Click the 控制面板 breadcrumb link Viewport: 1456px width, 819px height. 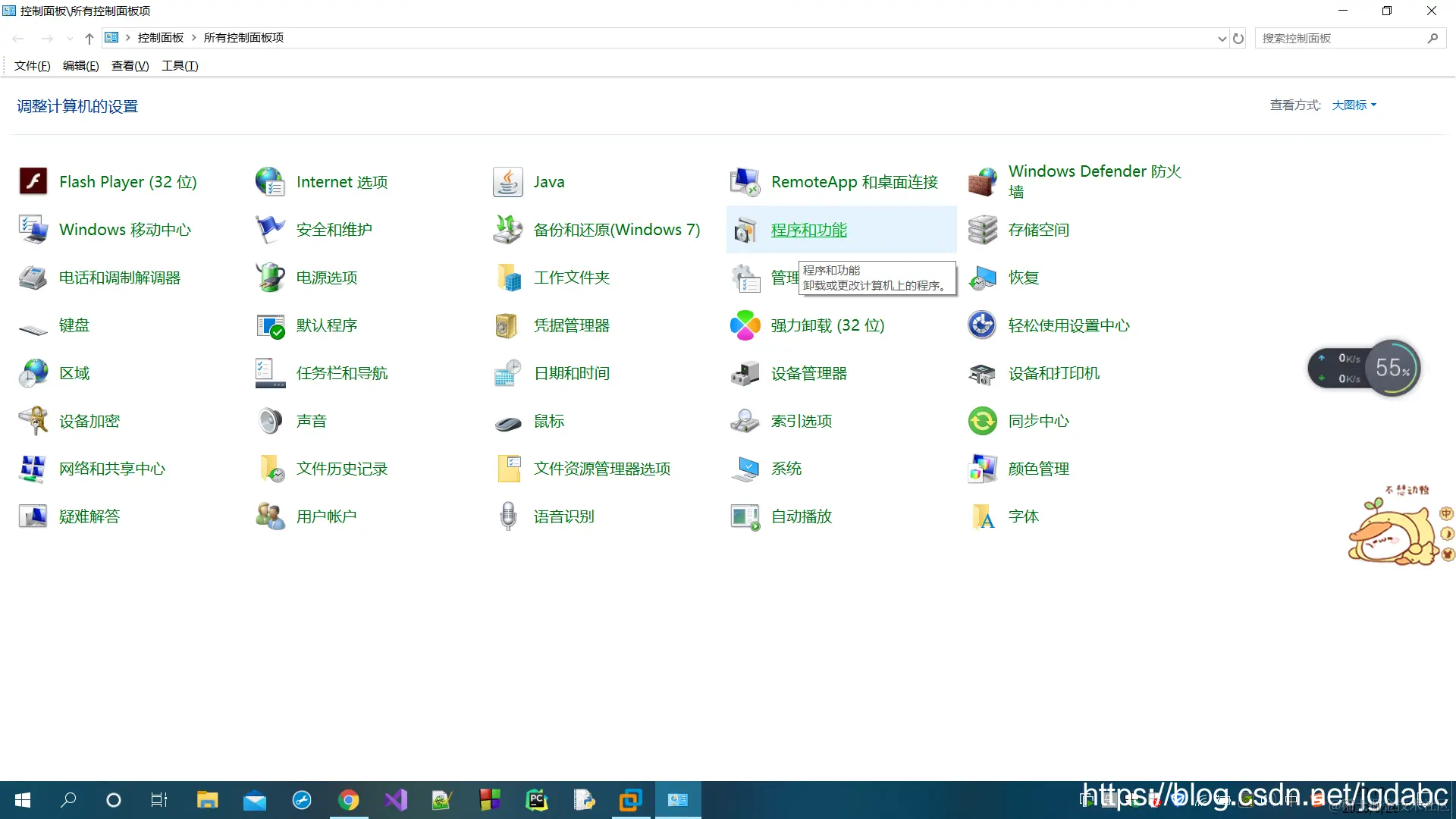(160, 38)
